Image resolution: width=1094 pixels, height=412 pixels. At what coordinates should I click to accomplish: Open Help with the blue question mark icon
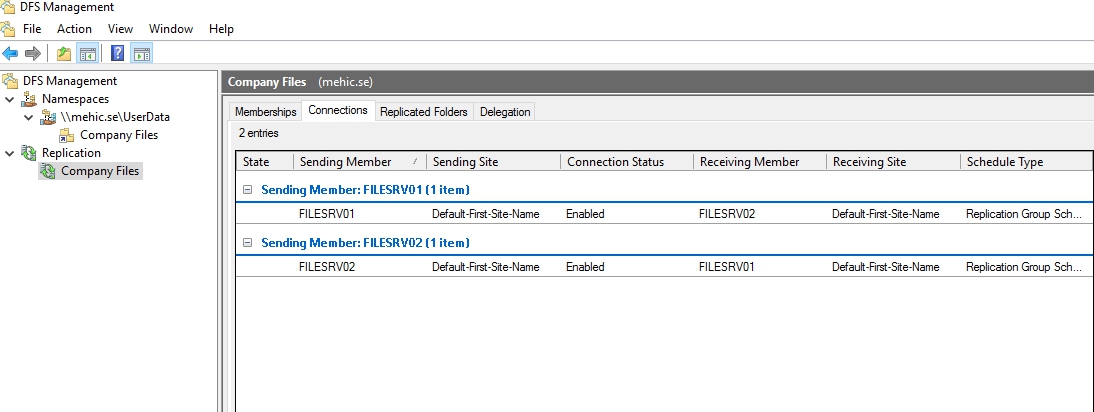coord(118,53)
